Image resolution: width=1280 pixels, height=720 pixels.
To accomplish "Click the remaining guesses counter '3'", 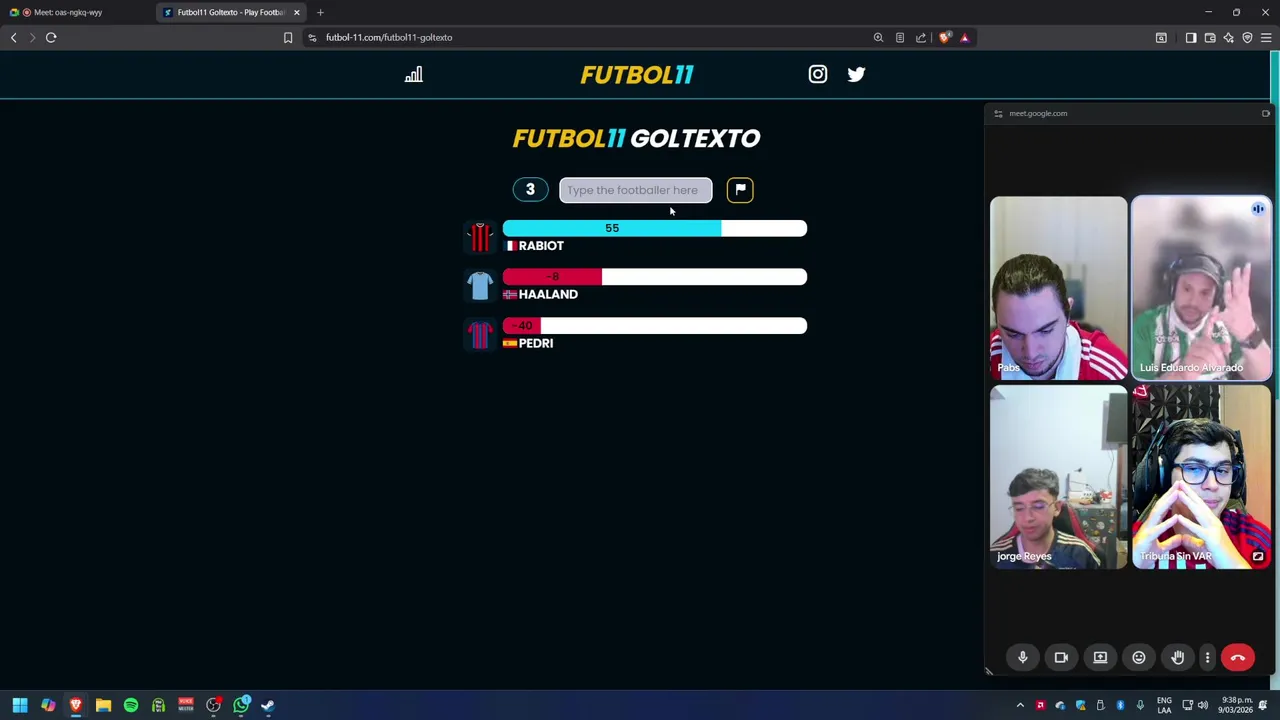I will [531, 190].
